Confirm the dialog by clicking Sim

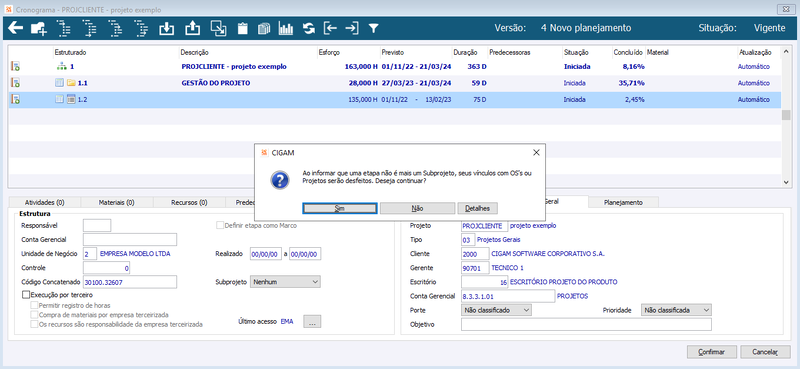340,208
